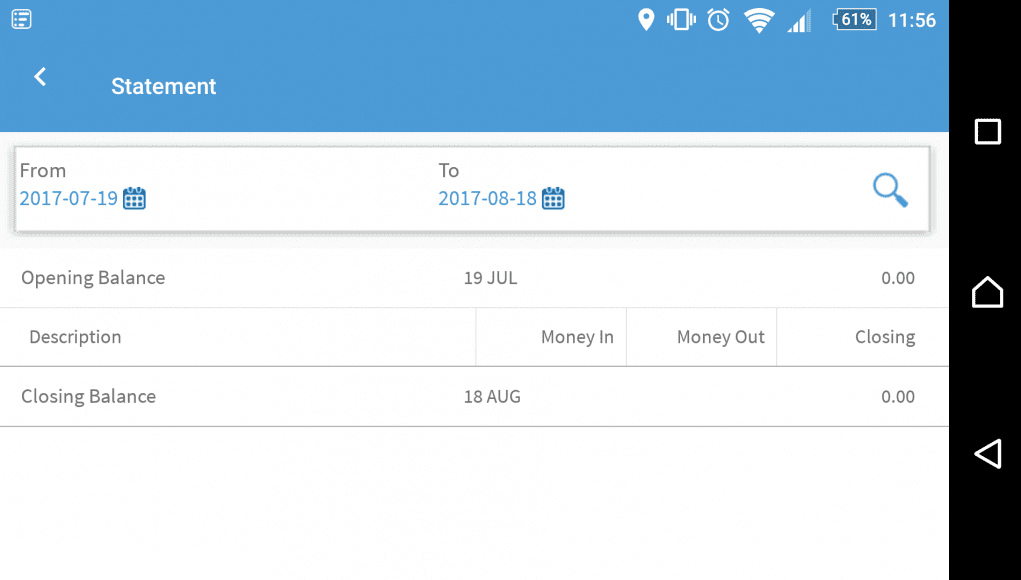Viewport: 1021px width, 580px height.
Task: Open the From date calendar picker icon
Action: coord(134,198)
